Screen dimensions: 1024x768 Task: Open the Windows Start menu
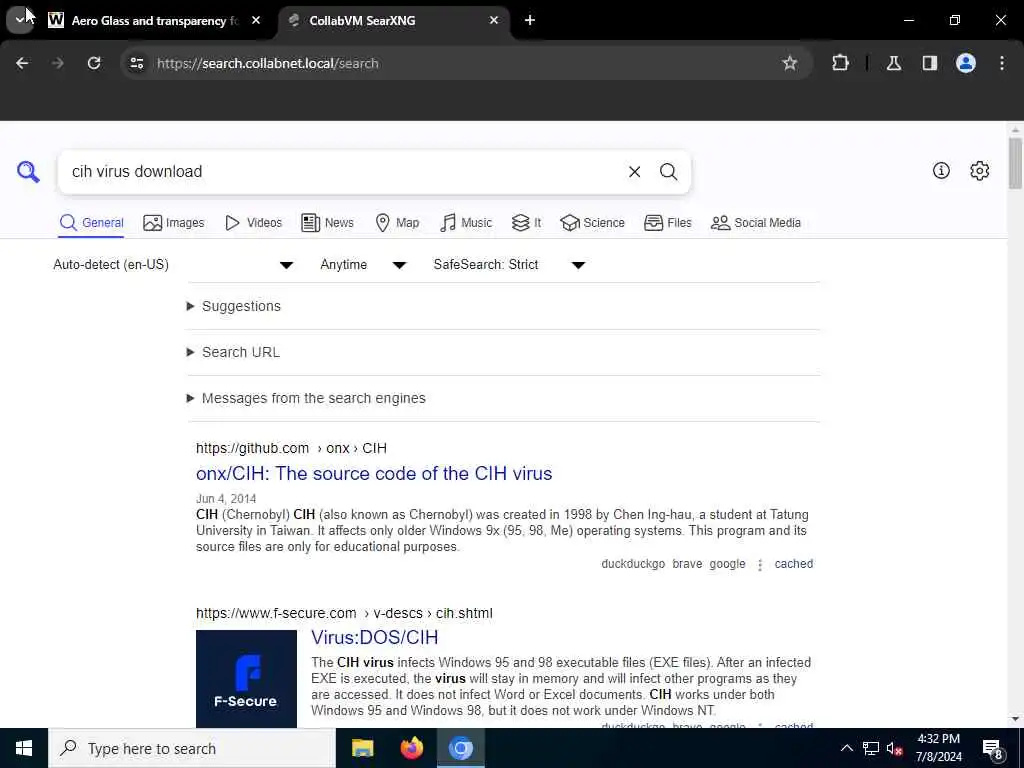pos(24,748)
